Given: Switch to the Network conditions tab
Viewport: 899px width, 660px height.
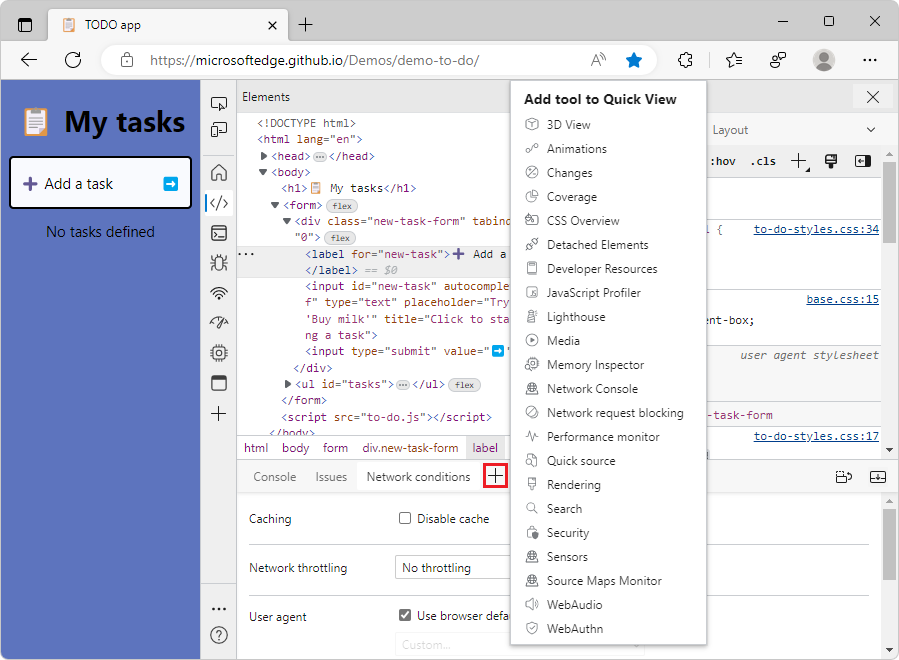Looking at the screenshot, I should [x=418, y=477].
